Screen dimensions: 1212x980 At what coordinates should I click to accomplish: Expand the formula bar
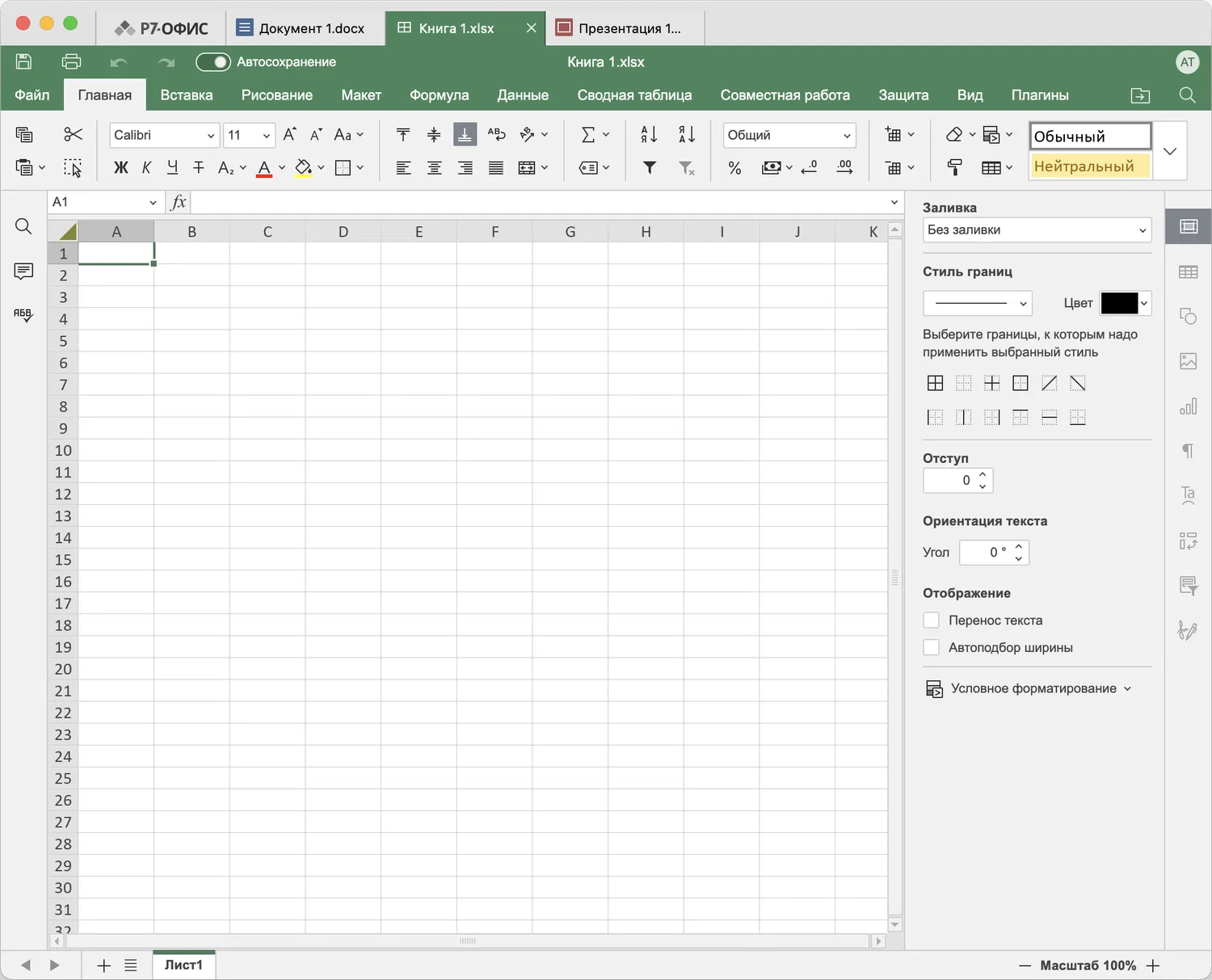(x=894, y=202)
